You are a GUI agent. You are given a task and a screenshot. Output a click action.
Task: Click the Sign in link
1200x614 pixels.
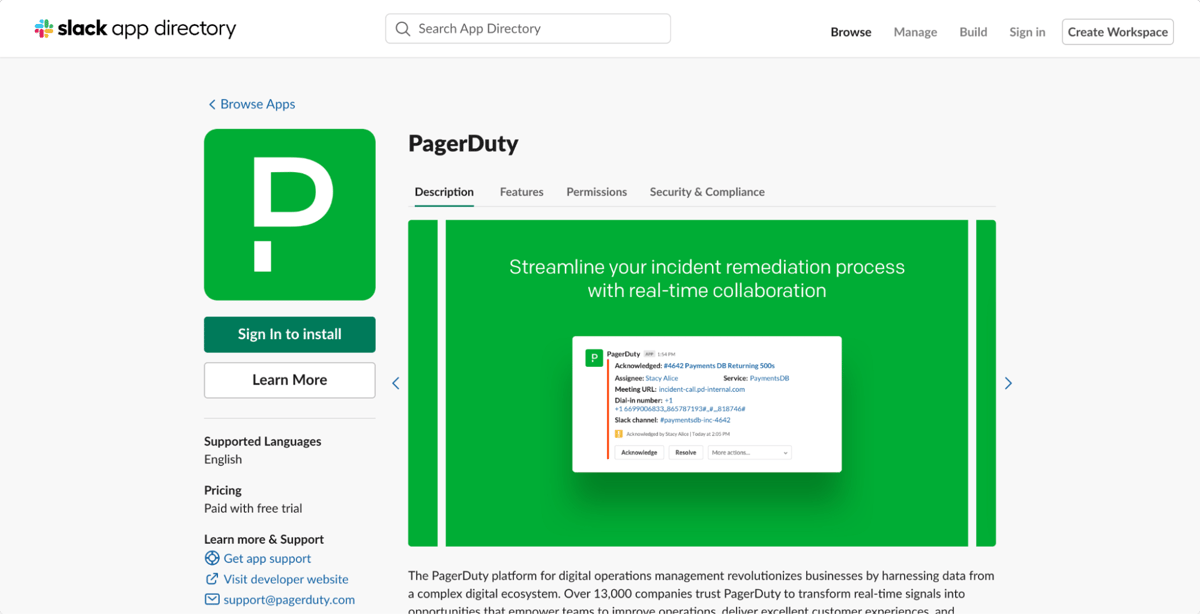tap(1027, 32)
